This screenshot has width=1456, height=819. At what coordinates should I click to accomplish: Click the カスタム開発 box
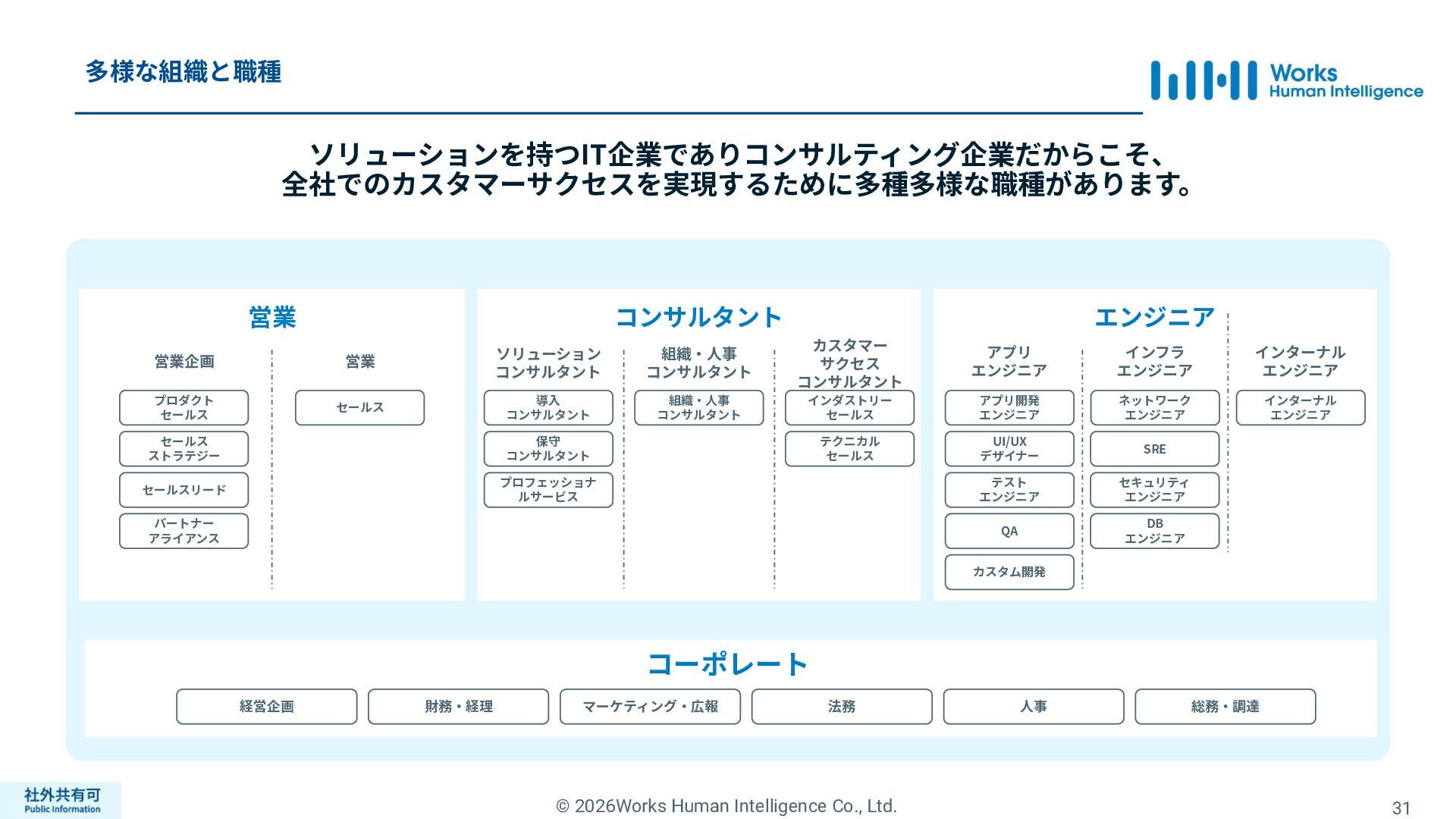point(1009,572)
